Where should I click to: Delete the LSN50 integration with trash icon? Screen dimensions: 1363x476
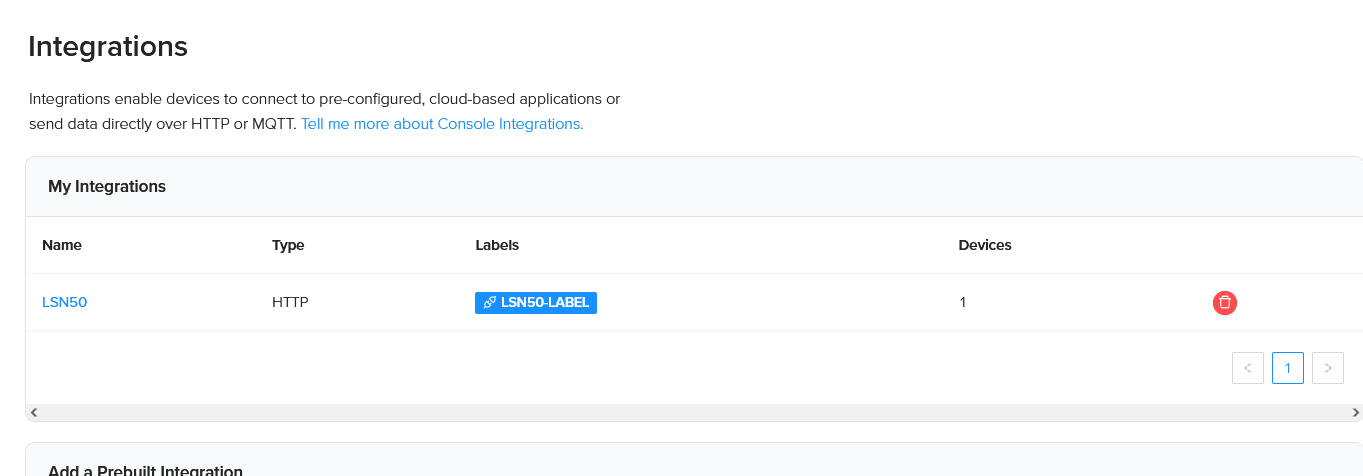(x=1225, y=302)
